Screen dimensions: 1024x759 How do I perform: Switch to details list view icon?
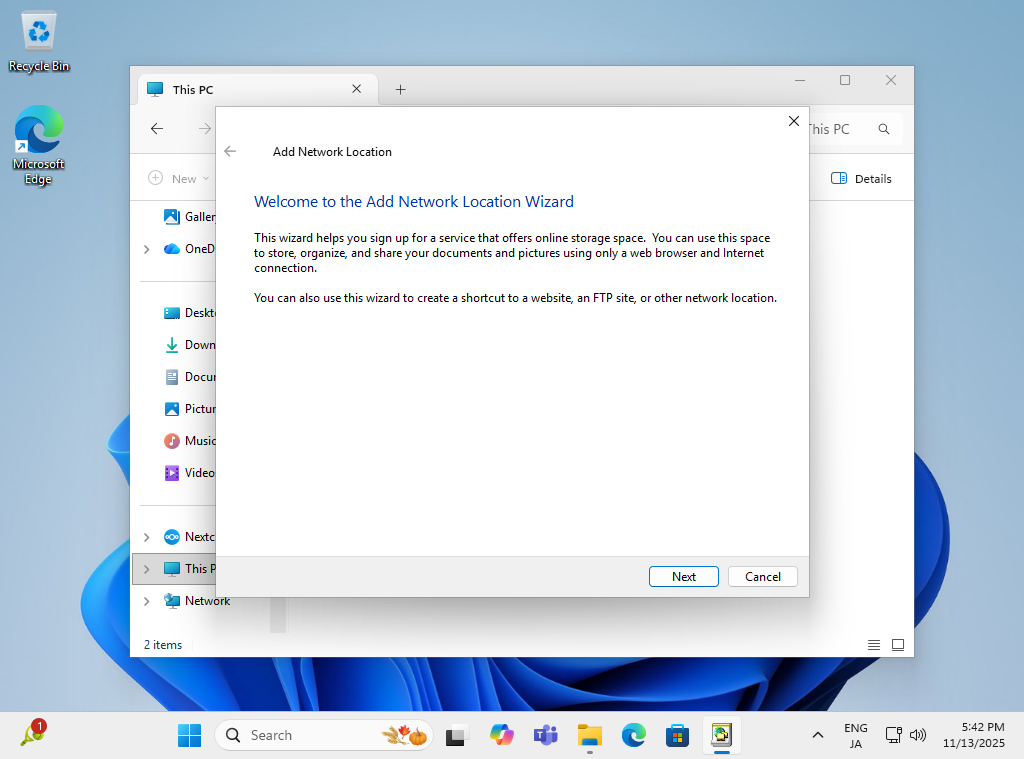pos(874,645)
